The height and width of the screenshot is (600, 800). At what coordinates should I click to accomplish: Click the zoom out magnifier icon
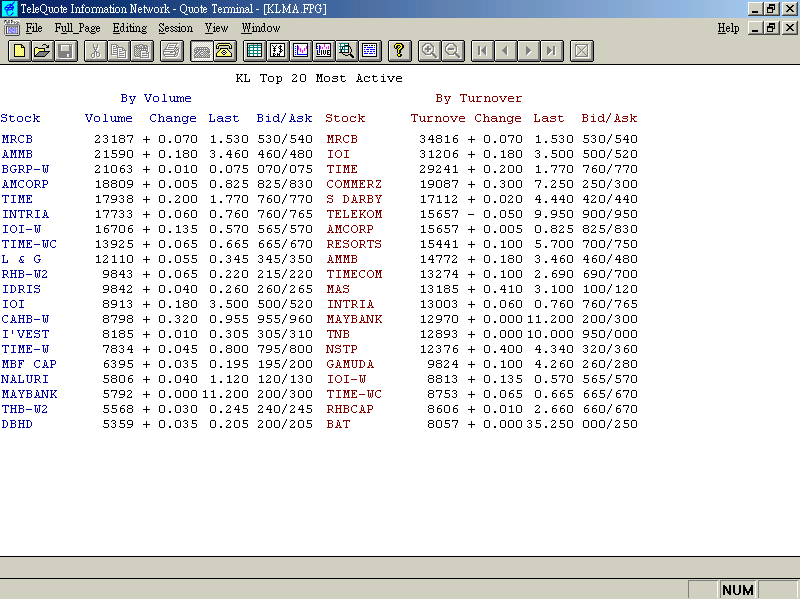(x=453, y=51)
